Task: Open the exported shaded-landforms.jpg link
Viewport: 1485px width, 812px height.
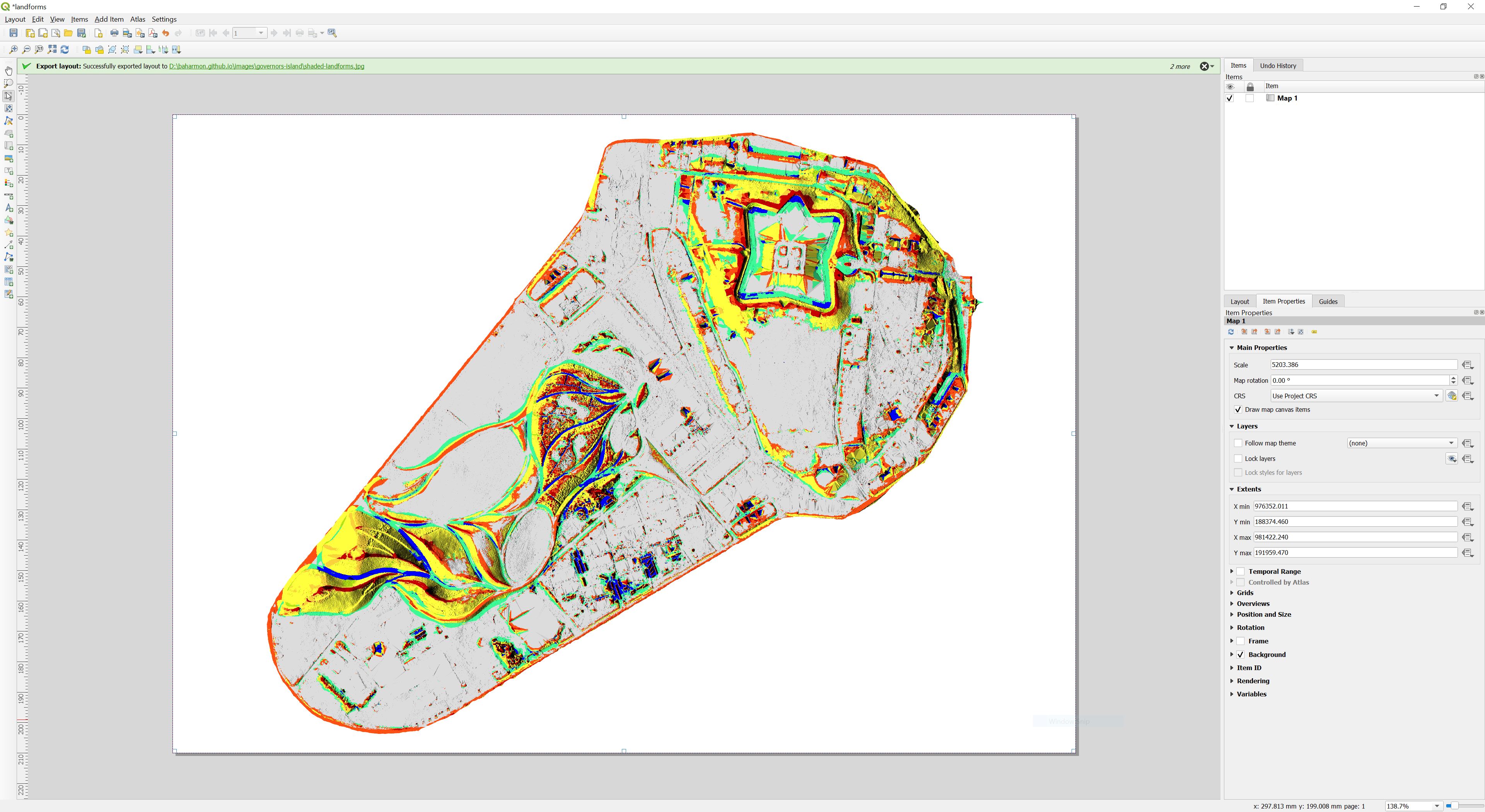Action: click(266, 66)
